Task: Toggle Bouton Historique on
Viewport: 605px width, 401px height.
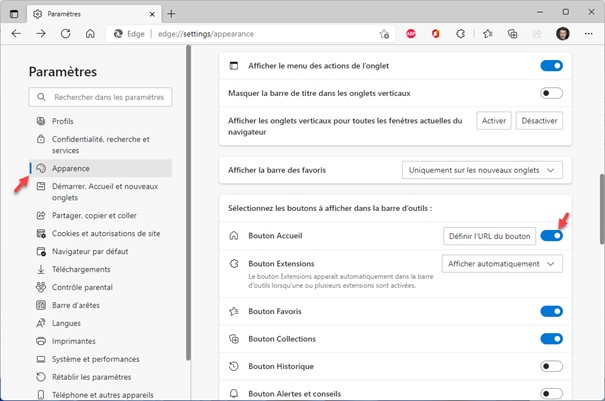Action: click(x=551, y=366)
